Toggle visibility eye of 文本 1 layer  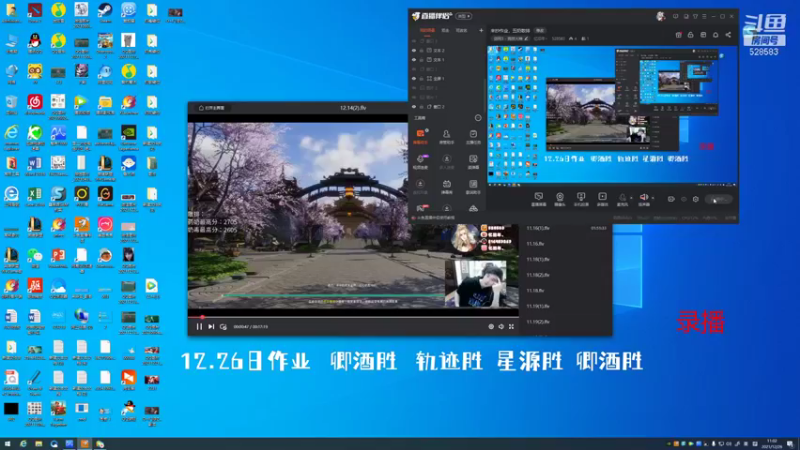pyautogui.click(x=414, y=60)
